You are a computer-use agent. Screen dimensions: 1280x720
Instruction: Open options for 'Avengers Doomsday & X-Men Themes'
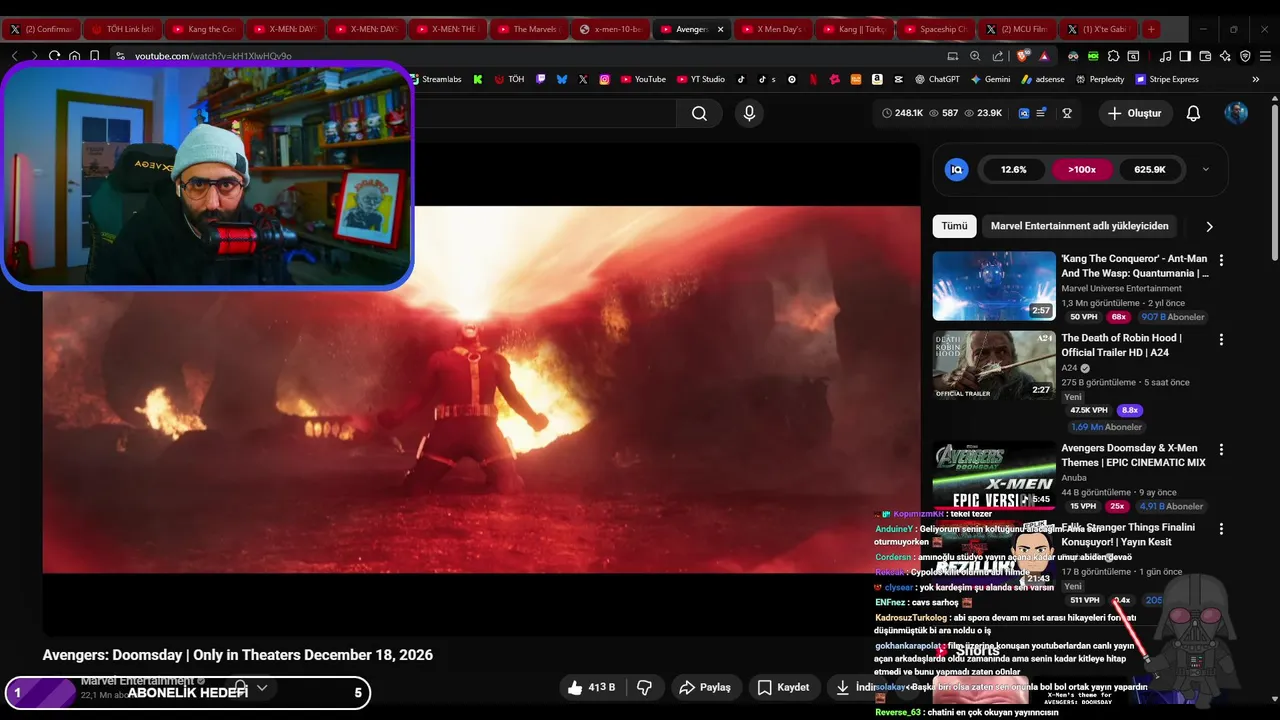pos(1221,450)
